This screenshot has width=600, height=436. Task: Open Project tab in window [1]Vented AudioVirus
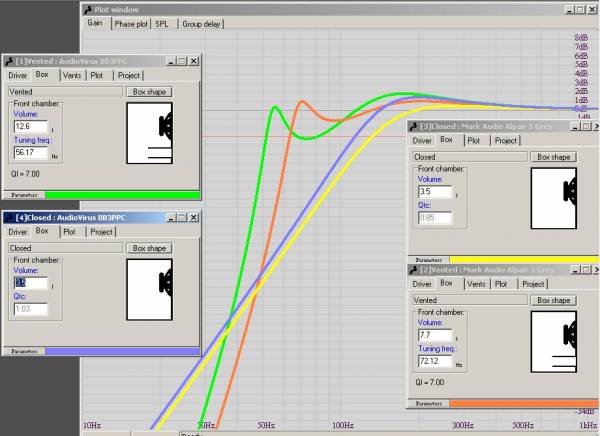click(129, 75)
